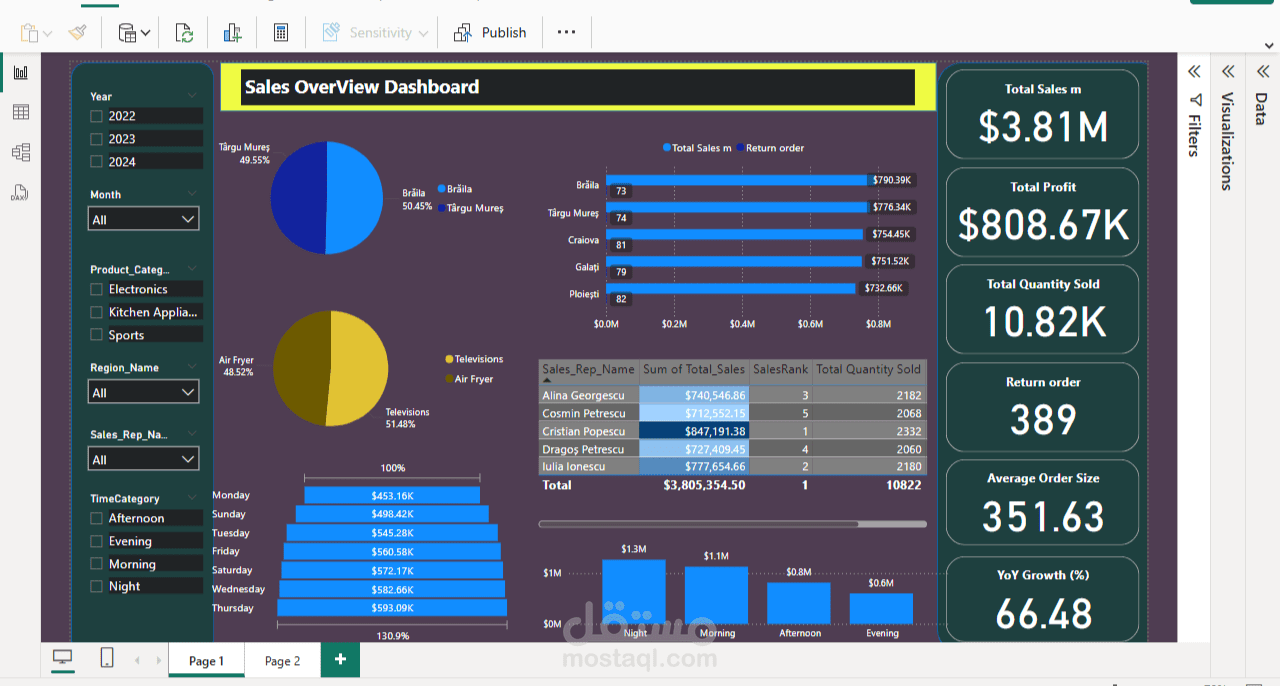
Task: Open the DAX query view
Action: click(x=21, y=192)
